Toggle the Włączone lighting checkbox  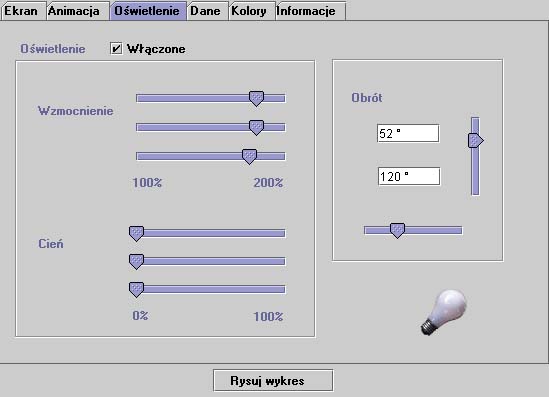pos(116,48)
